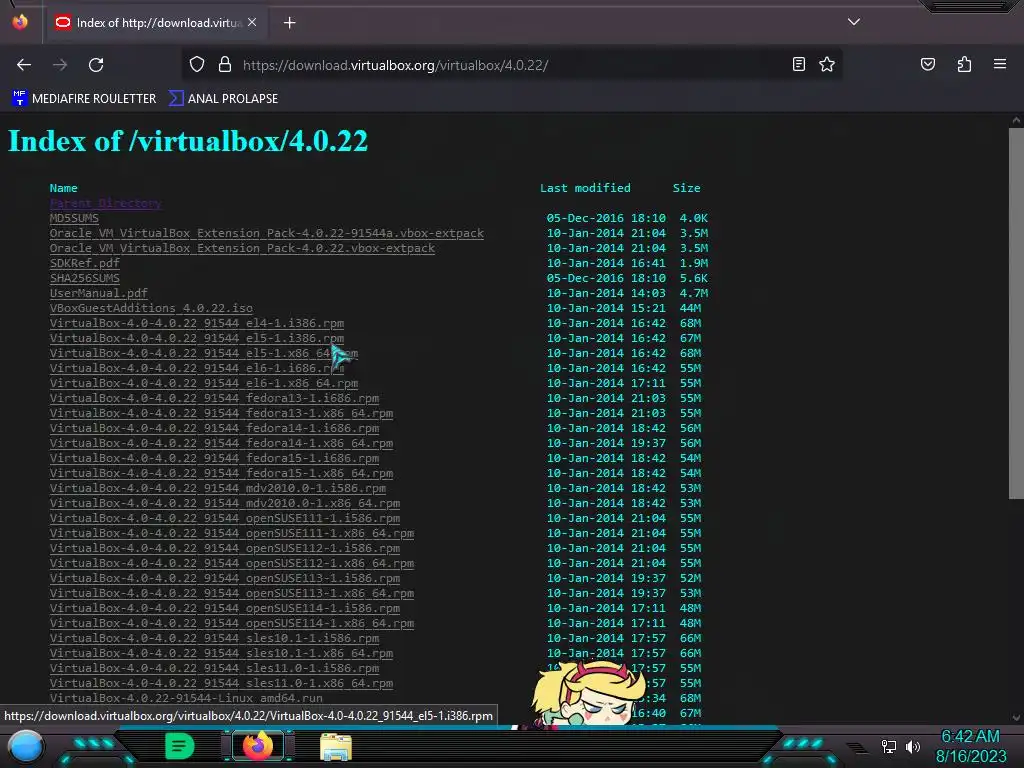
Task: Open the Parent Directory link
Action: click(105, 203)
